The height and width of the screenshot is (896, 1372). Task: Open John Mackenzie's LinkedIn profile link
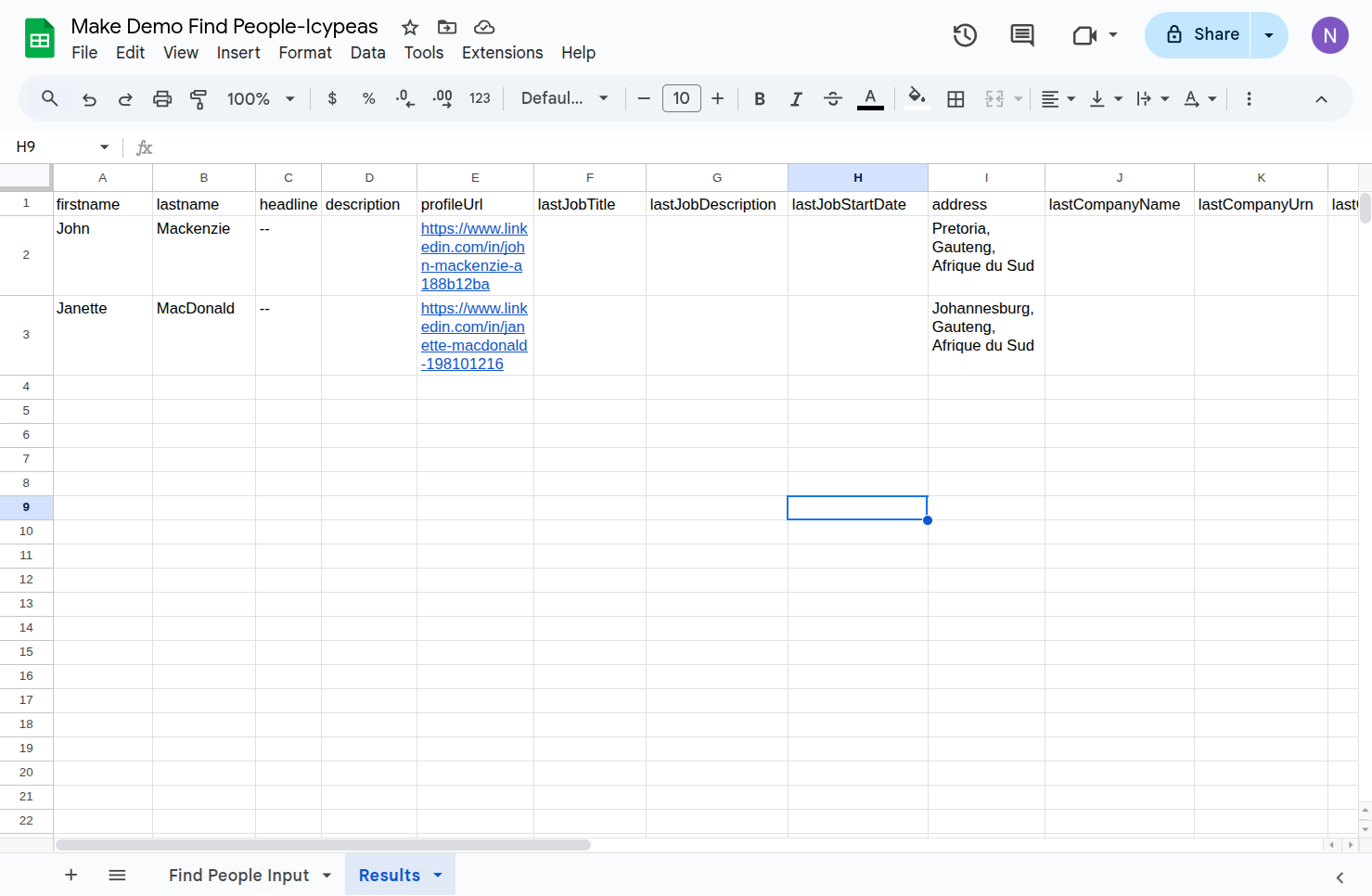[474, 256]
